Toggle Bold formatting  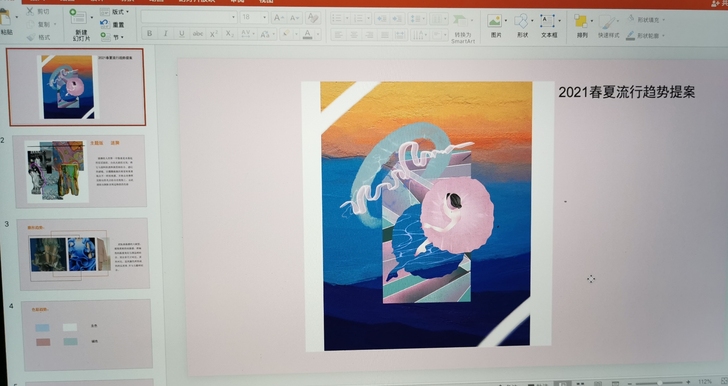click(x=149, y=33)
